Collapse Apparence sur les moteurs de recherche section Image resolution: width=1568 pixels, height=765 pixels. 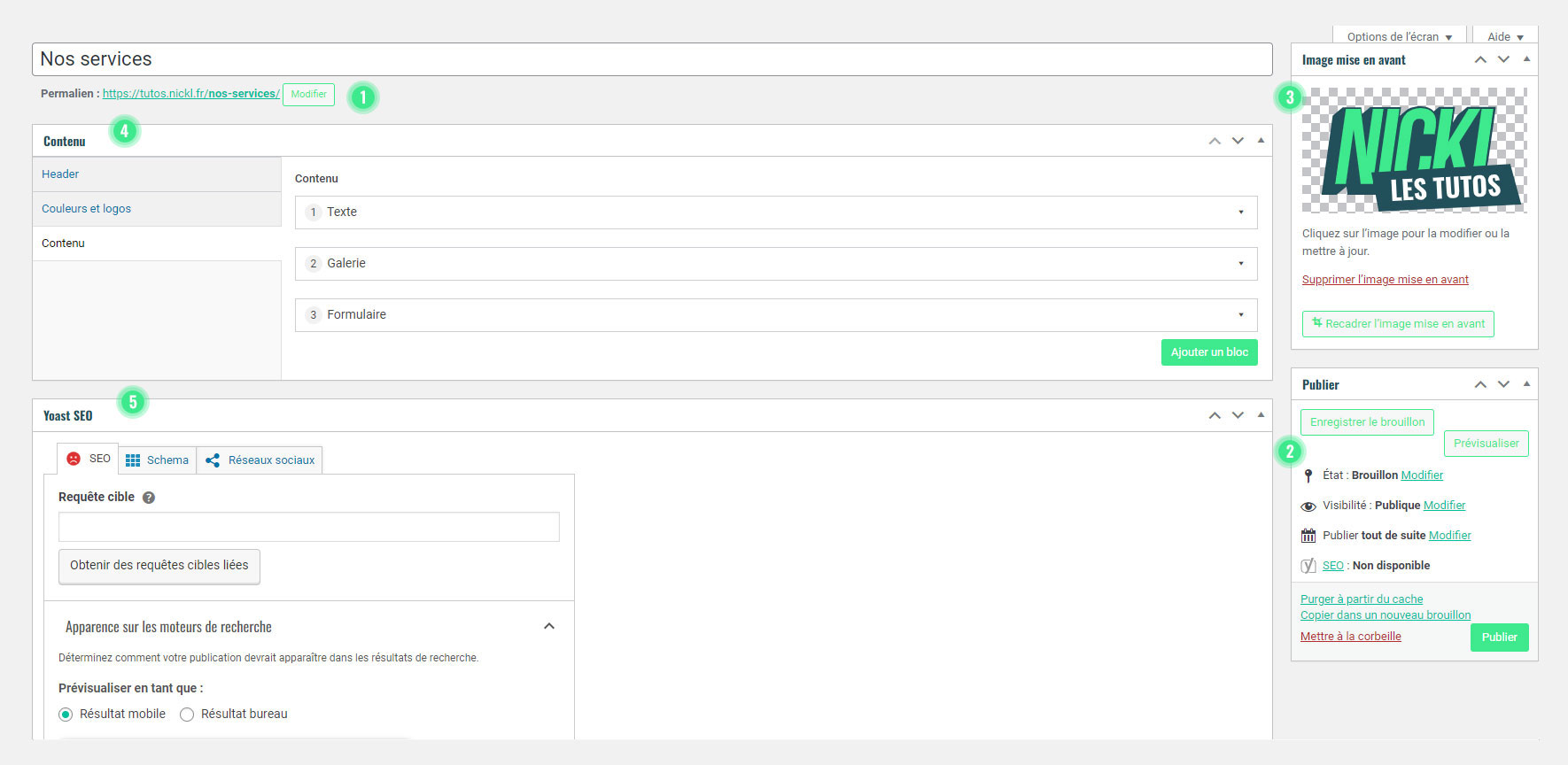pyautogui.click(x=549, y=626)
